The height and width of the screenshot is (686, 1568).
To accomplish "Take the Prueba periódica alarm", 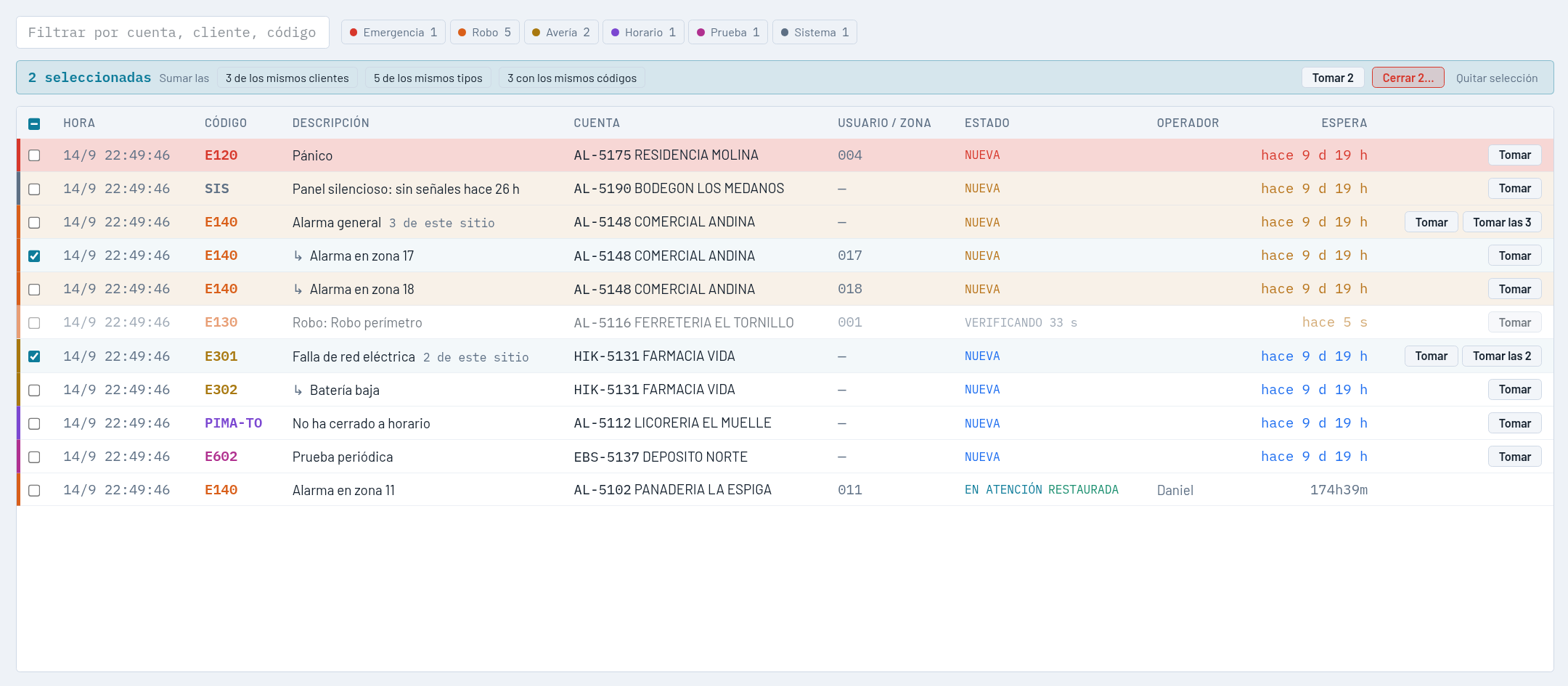I will click(x=1515, y=457).
